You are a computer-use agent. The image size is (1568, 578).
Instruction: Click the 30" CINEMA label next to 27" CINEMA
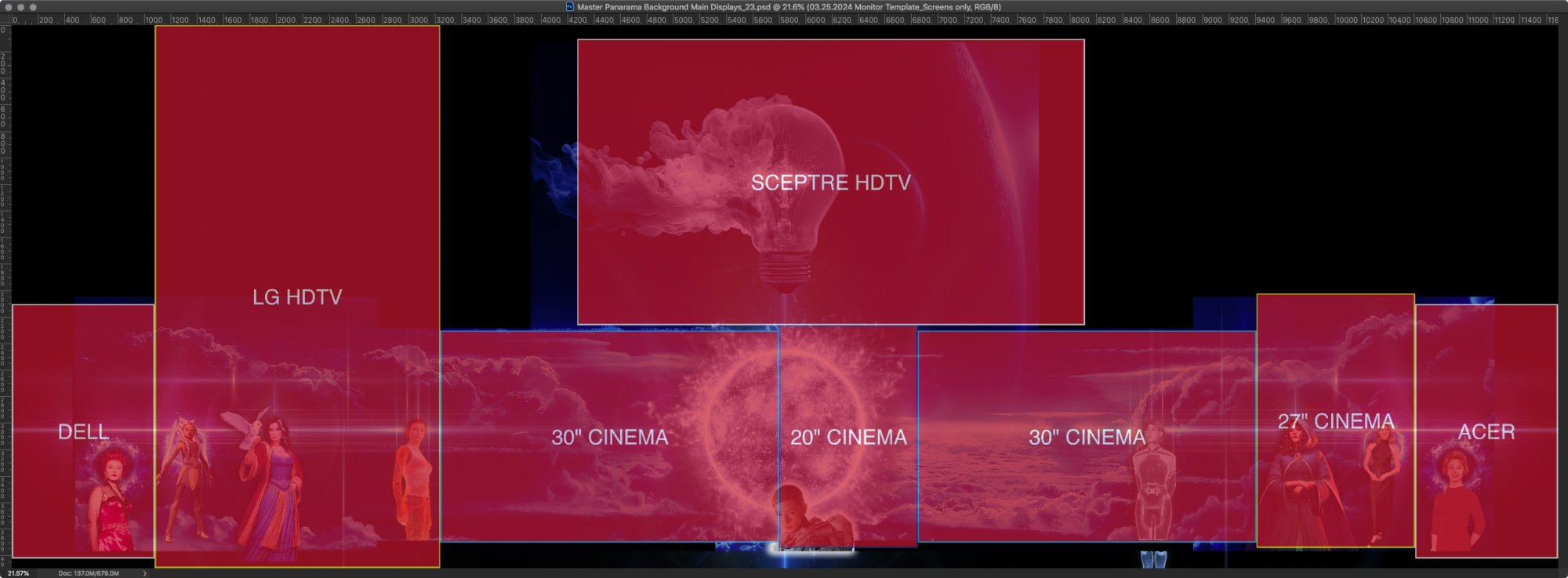[x=1087, y=437]
